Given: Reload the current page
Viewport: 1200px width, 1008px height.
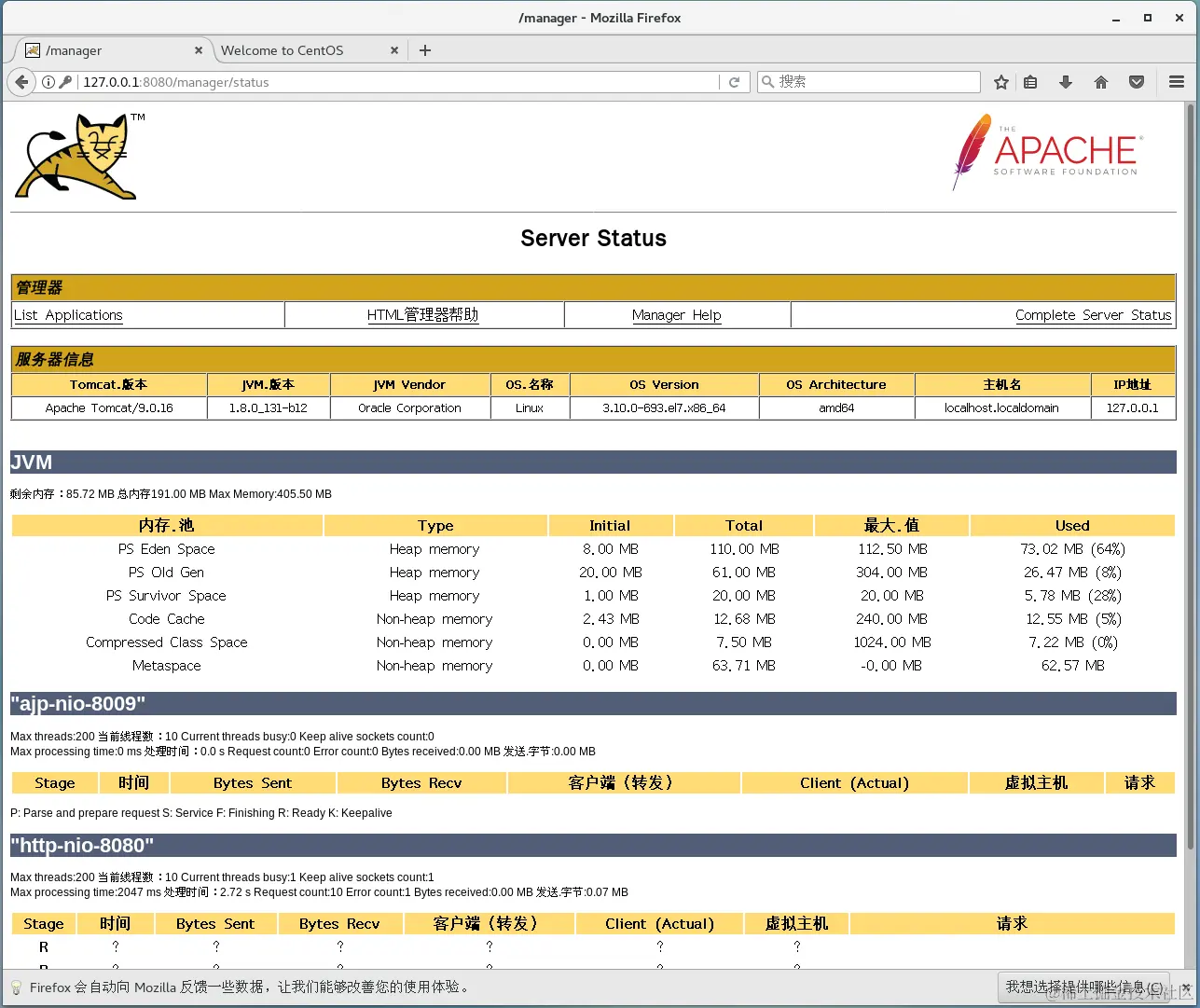Looking at the screenshot, I should 734,82.
